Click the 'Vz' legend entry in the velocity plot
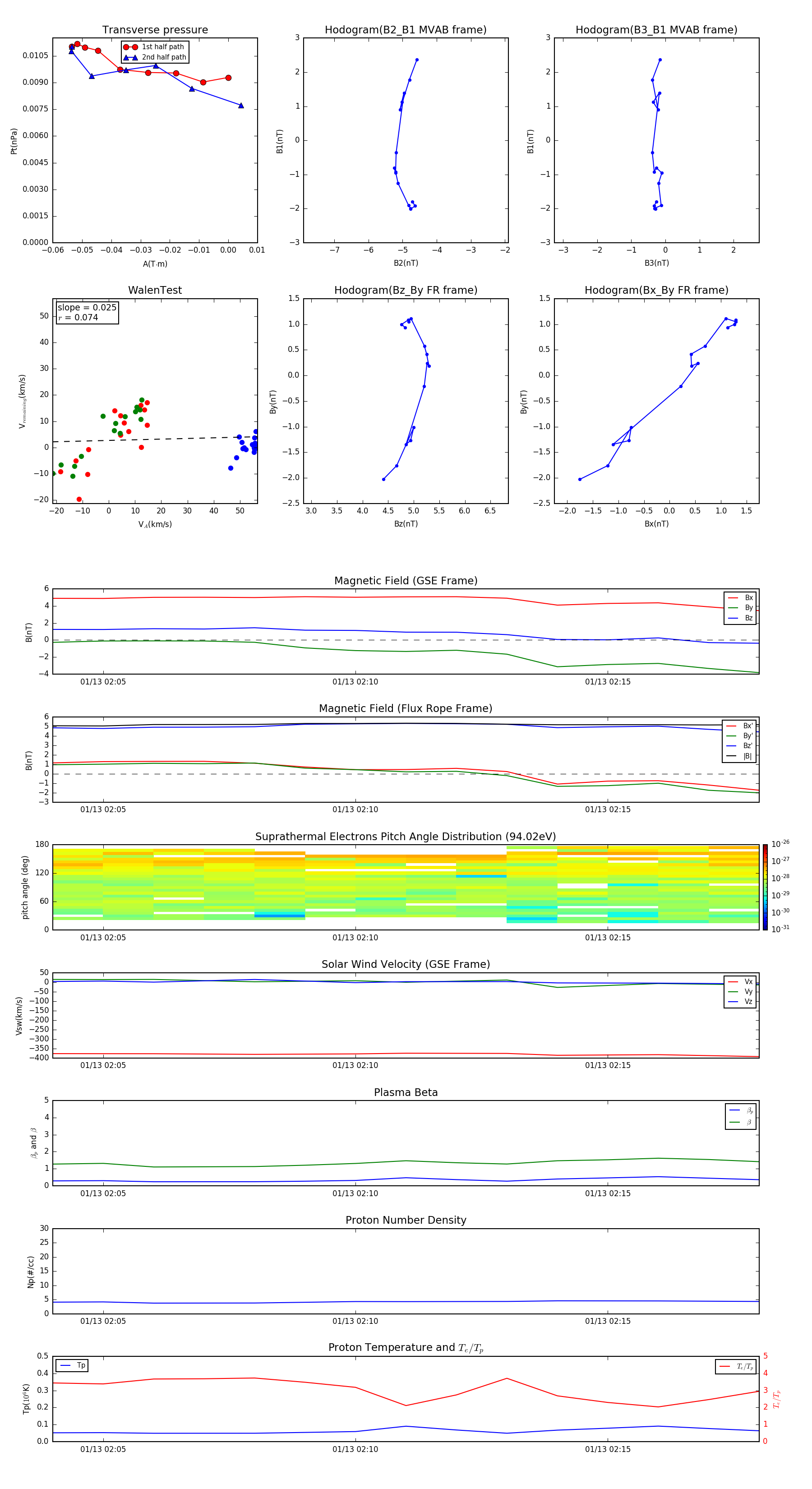The image size is (812, 1489). point(740,1001)
